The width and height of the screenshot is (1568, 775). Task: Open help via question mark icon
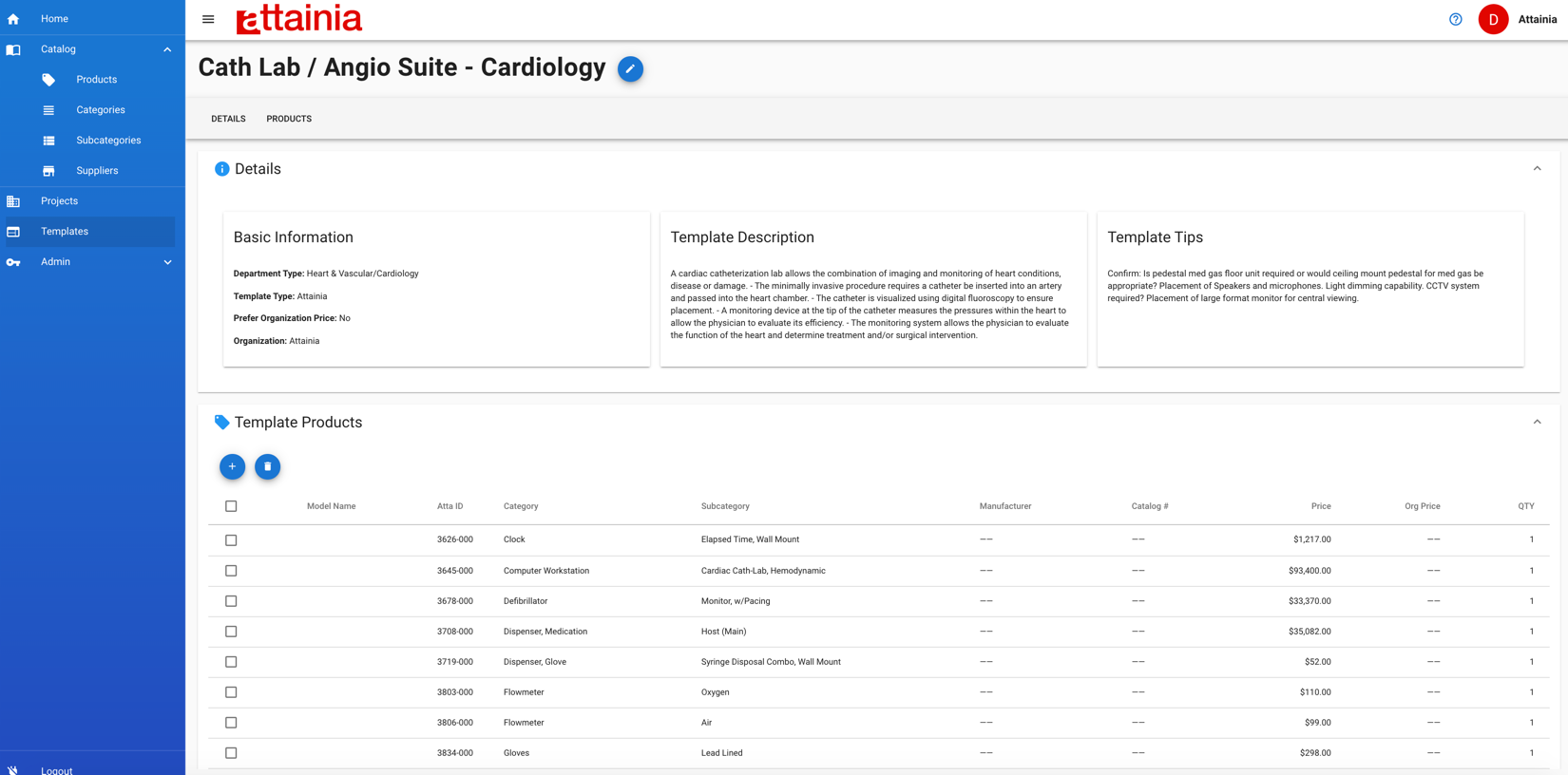1455,19
